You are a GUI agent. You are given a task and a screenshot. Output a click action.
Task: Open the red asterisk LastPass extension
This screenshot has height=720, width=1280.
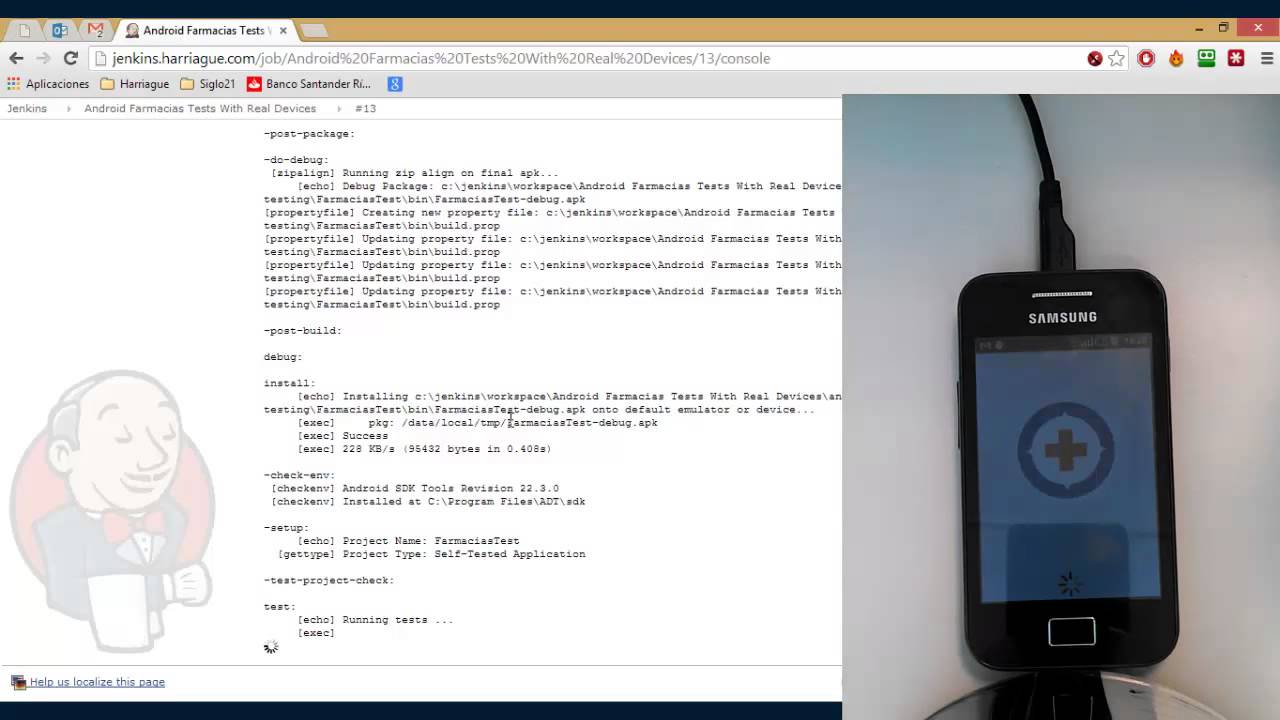1236,58
